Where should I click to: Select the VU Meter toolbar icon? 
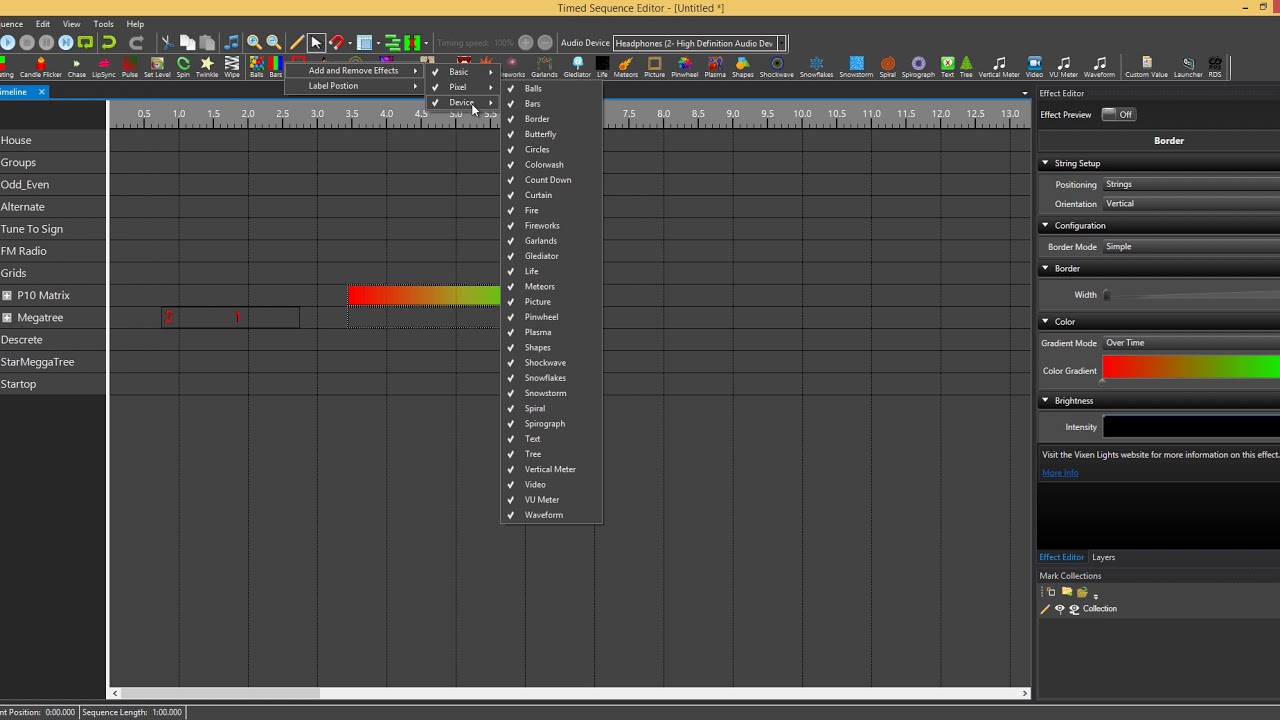[1064, 67]
